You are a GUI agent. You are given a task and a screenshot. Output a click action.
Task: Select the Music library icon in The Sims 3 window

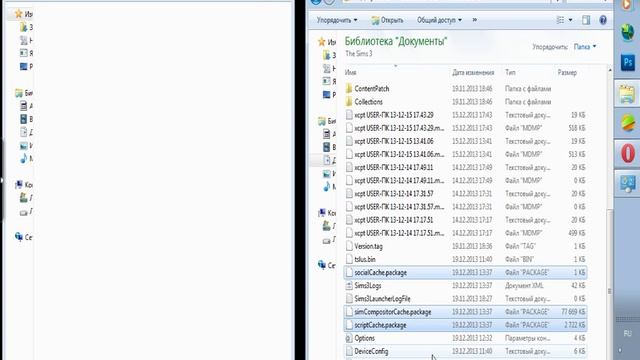tap(327, 187)
